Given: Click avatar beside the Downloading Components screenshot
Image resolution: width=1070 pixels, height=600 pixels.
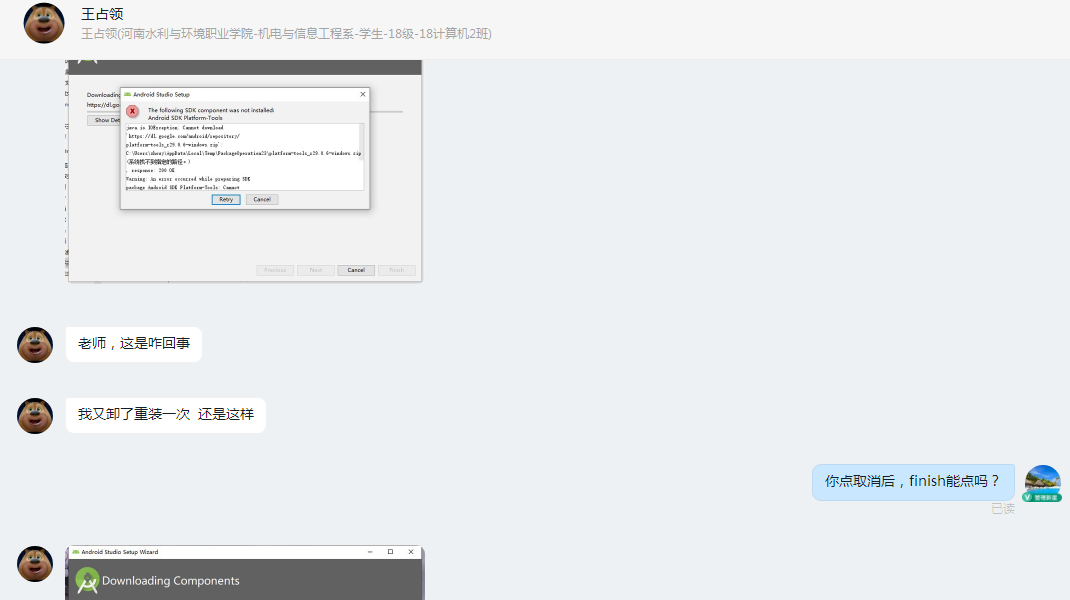Looking at the screenshot, I should click(35, 564).
